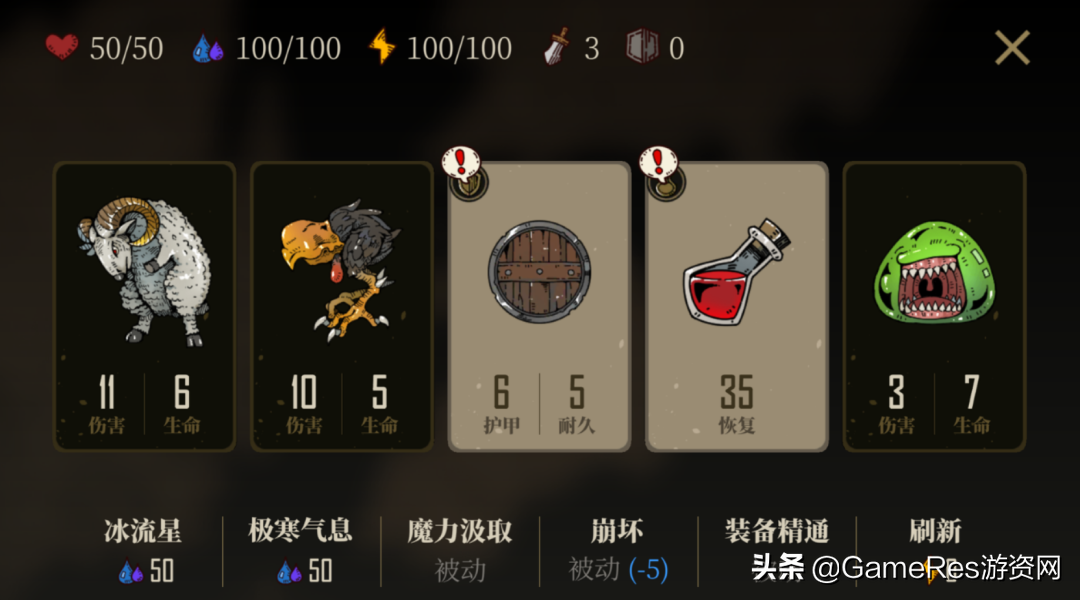
Task: Click the red heart health icon
Action: coord(61,48)
